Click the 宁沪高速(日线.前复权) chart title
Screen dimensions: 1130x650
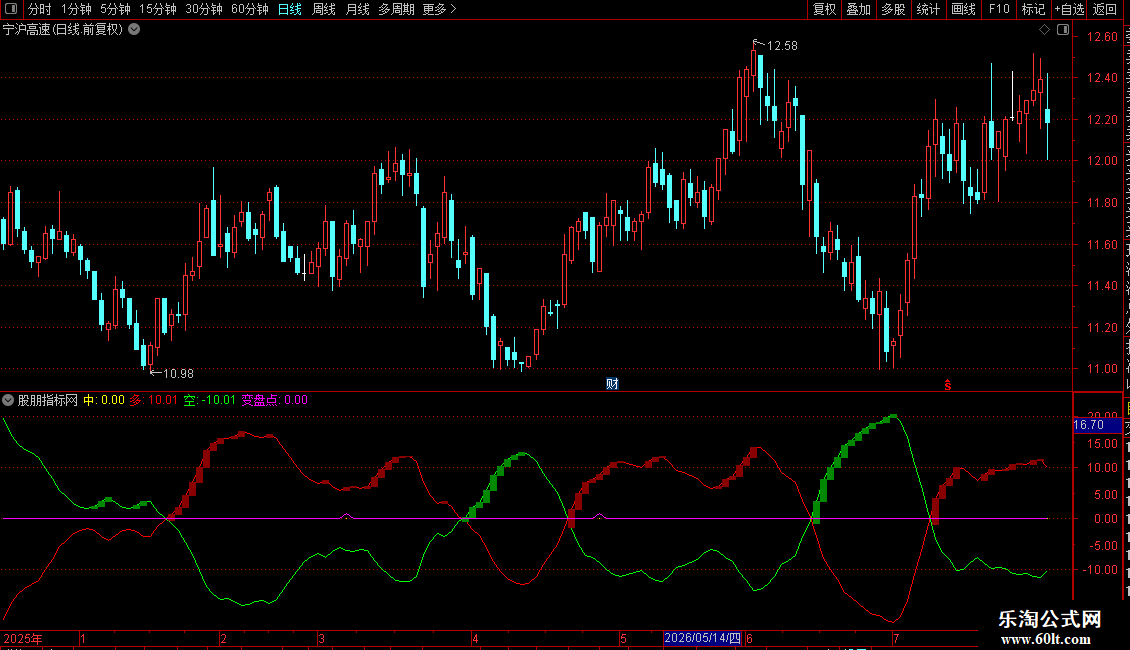point(63,30)
